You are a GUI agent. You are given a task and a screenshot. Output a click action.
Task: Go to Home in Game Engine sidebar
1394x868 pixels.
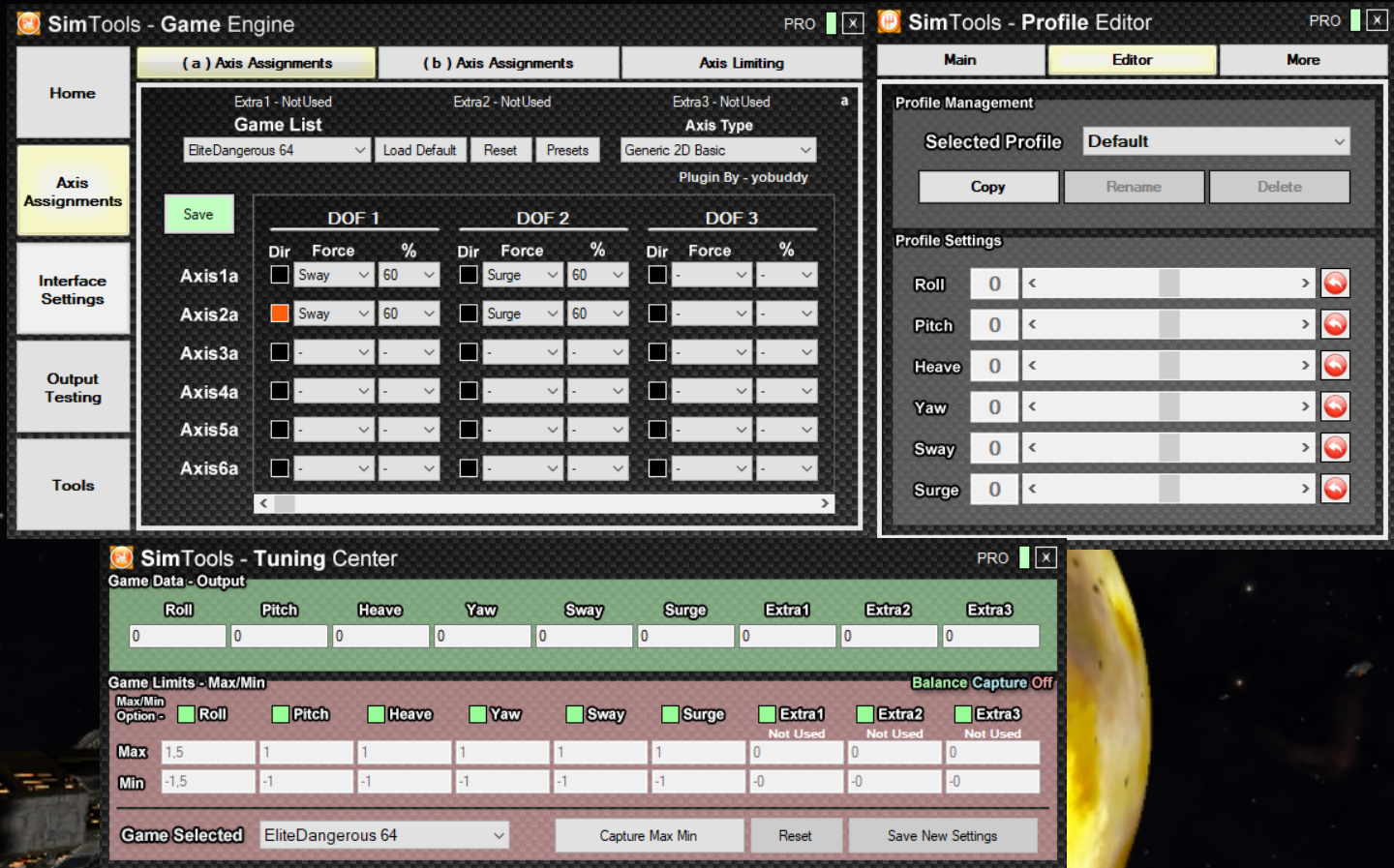pos(74,93)
